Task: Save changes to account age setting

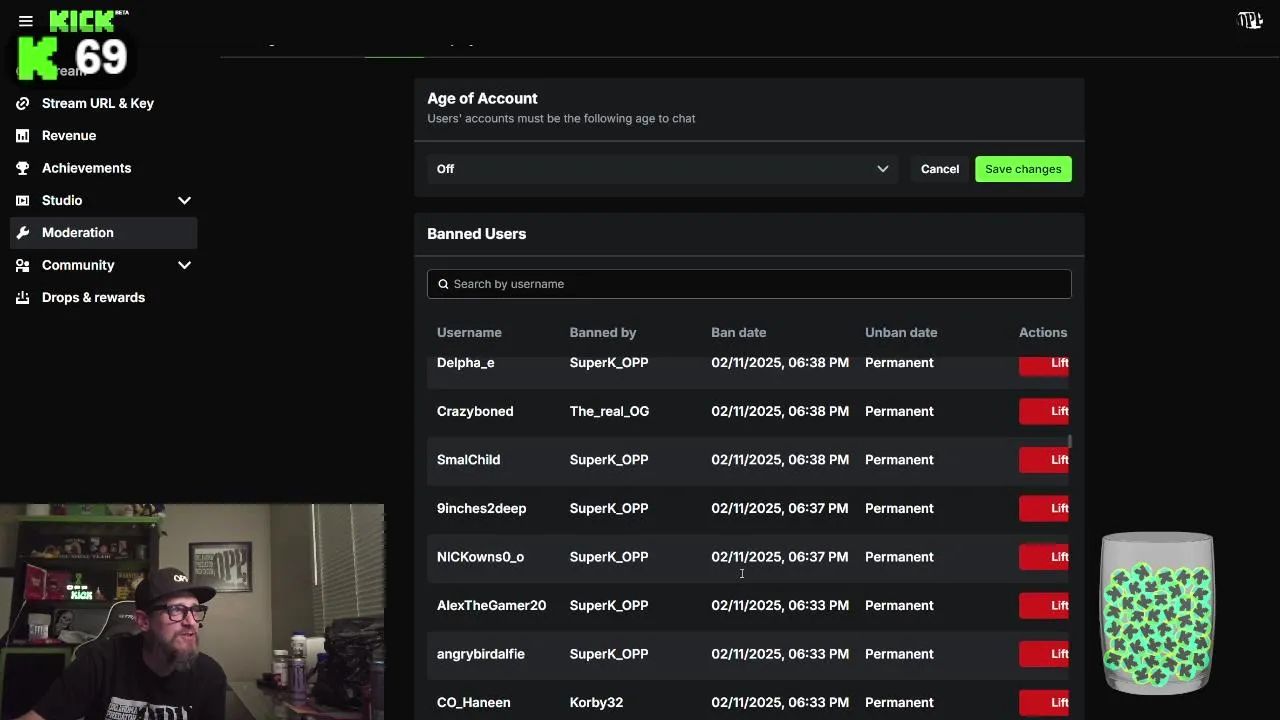Action: (1023, 169)
